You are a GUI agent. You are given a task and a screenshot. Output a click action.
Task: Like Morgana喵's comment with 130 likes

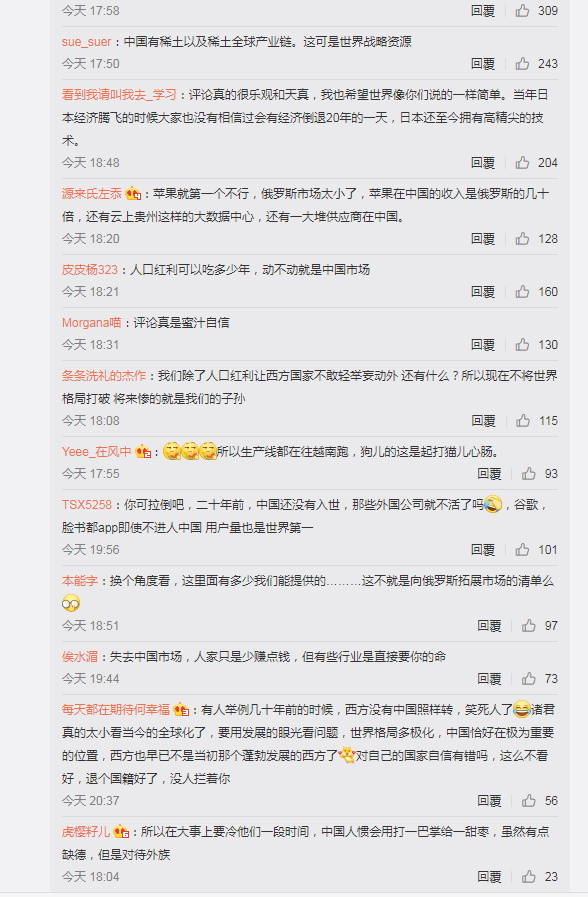[522, 344]
